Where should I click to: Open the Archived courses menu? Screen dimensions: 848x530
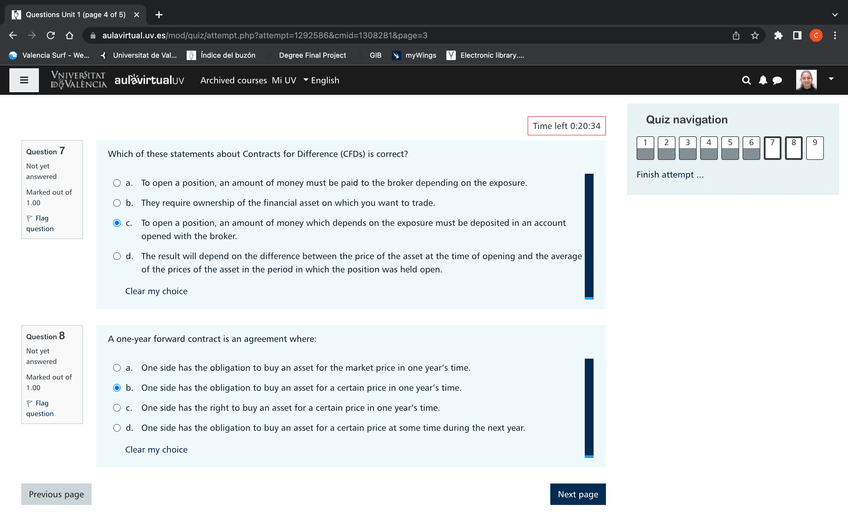coord(233,80)
